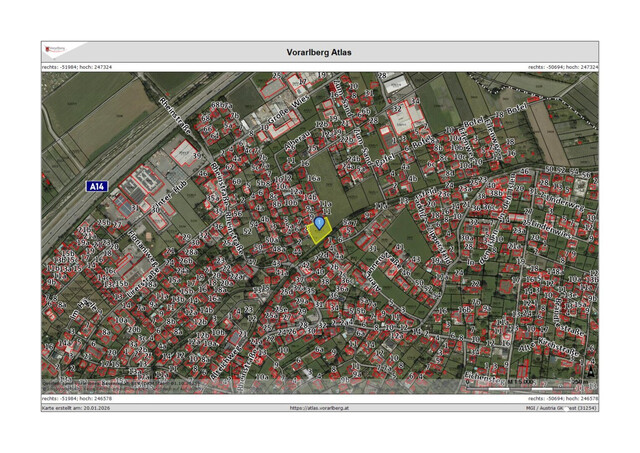
Task: Click the Rheinstraße street label
Action: click(178, 117)
